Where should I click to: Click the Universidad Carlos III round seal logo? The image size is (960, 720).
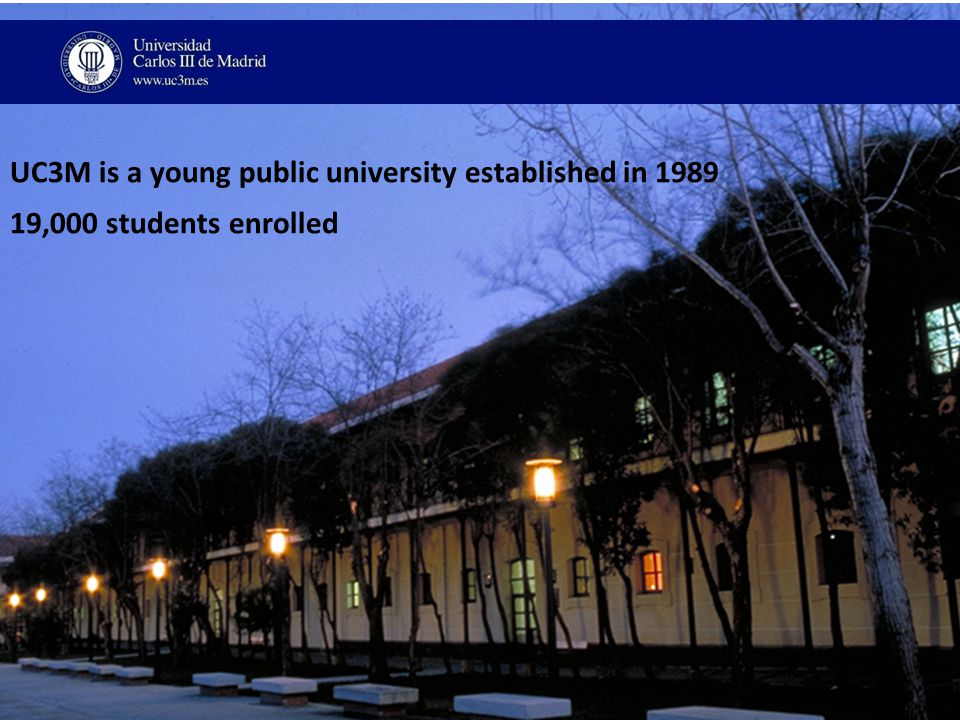click(x=91, y=61)
